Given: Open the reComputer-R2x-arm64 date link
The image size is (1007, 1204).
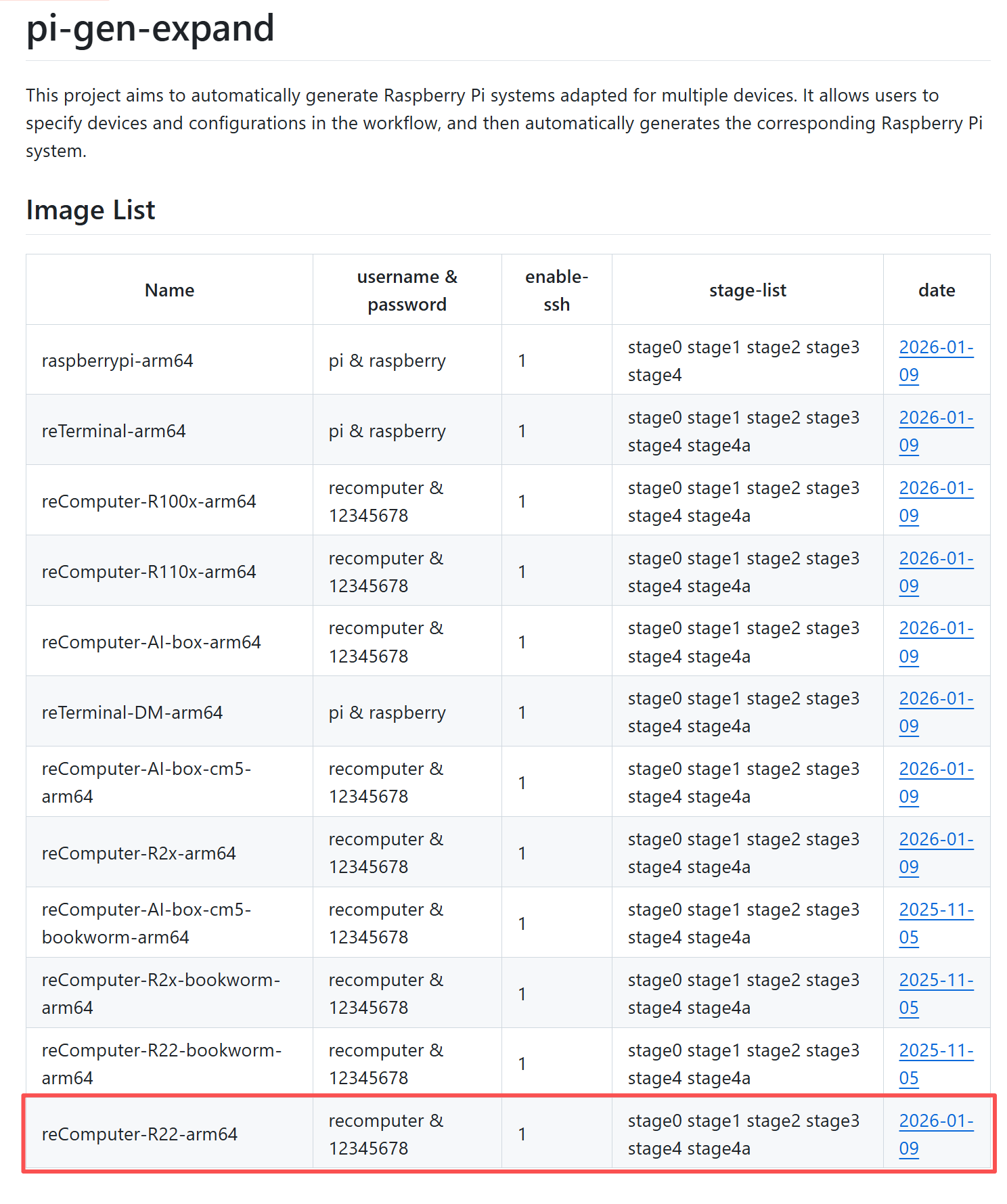Looking at the screenshot, I should pyautogui.click(x=935, y=840).
